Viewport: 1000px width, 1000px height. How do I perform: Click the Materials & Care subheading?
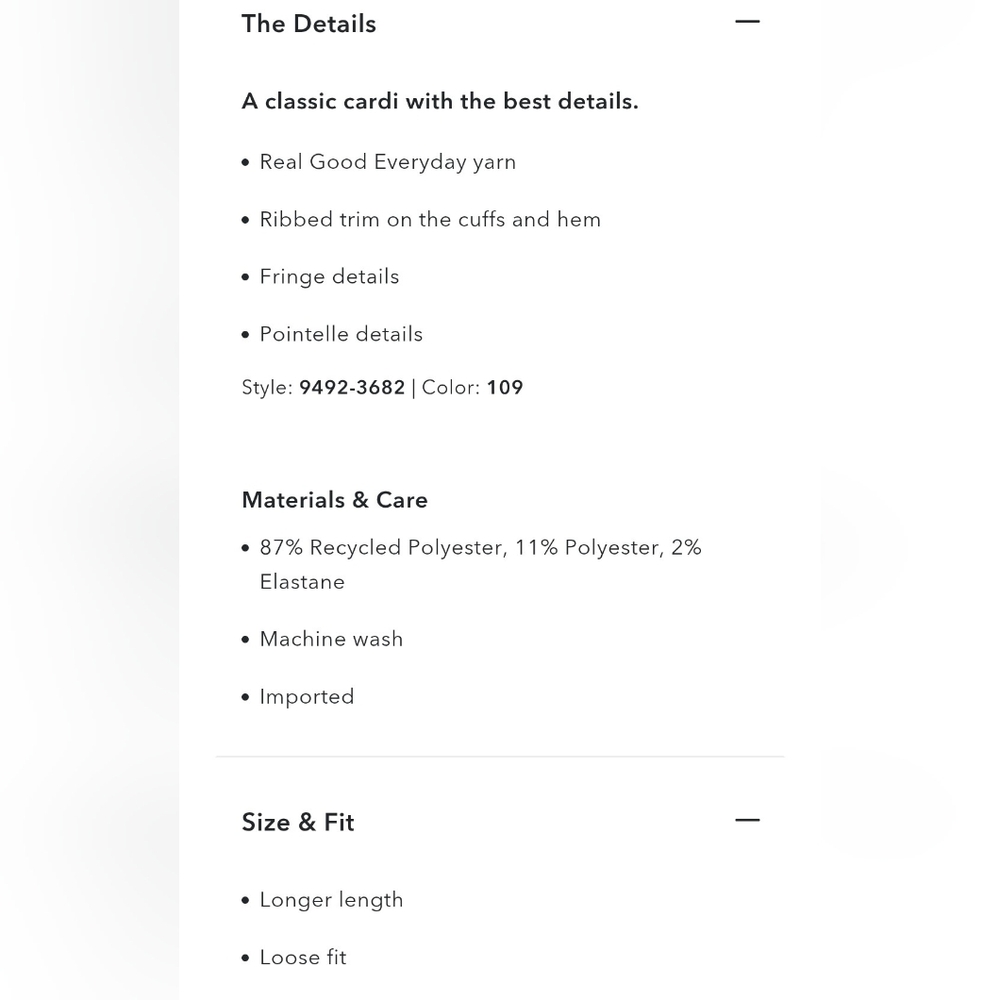(335, 500)
